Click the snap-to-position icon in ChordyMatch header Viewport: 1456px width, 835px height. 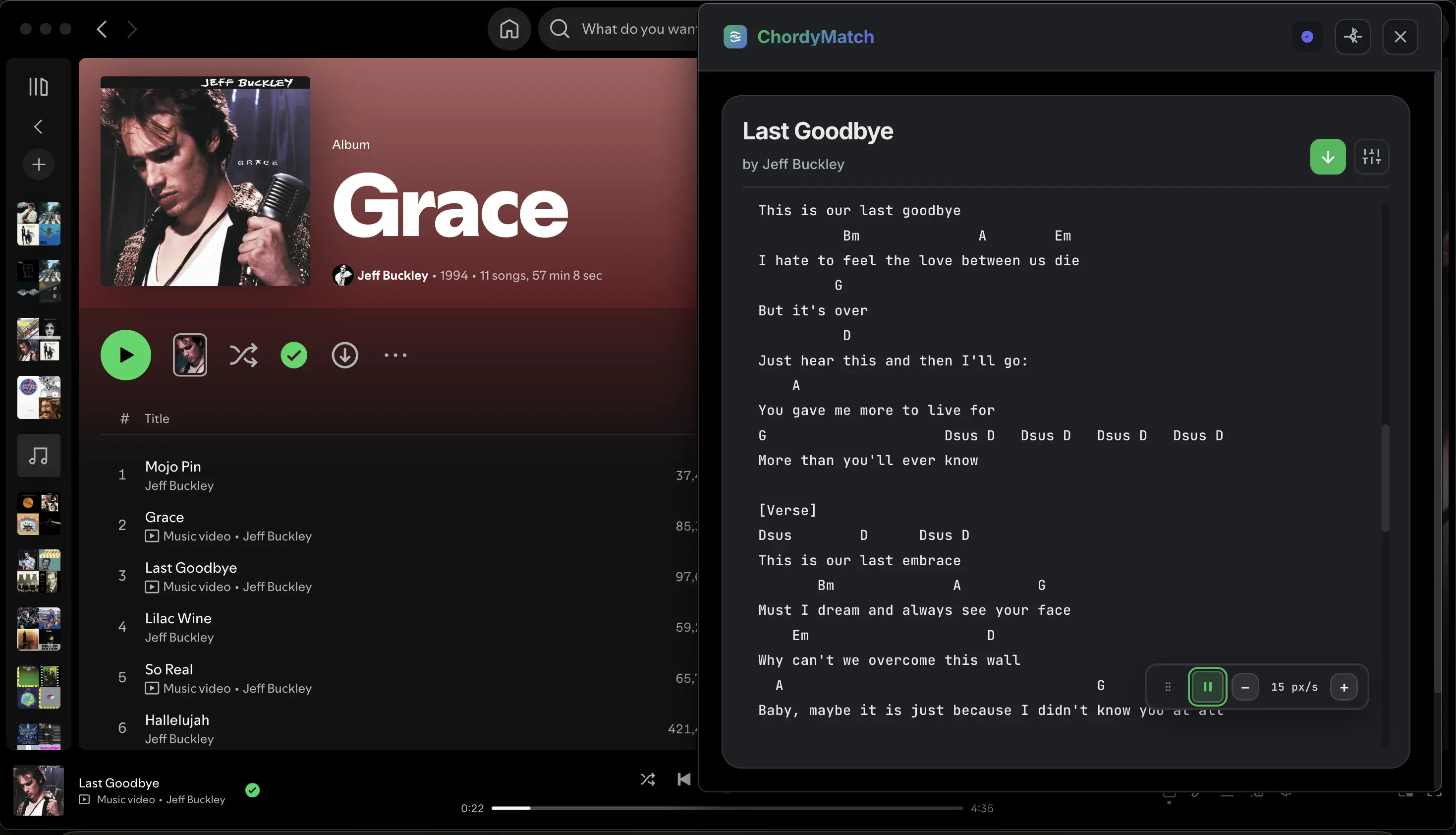tap(1353, 37)
